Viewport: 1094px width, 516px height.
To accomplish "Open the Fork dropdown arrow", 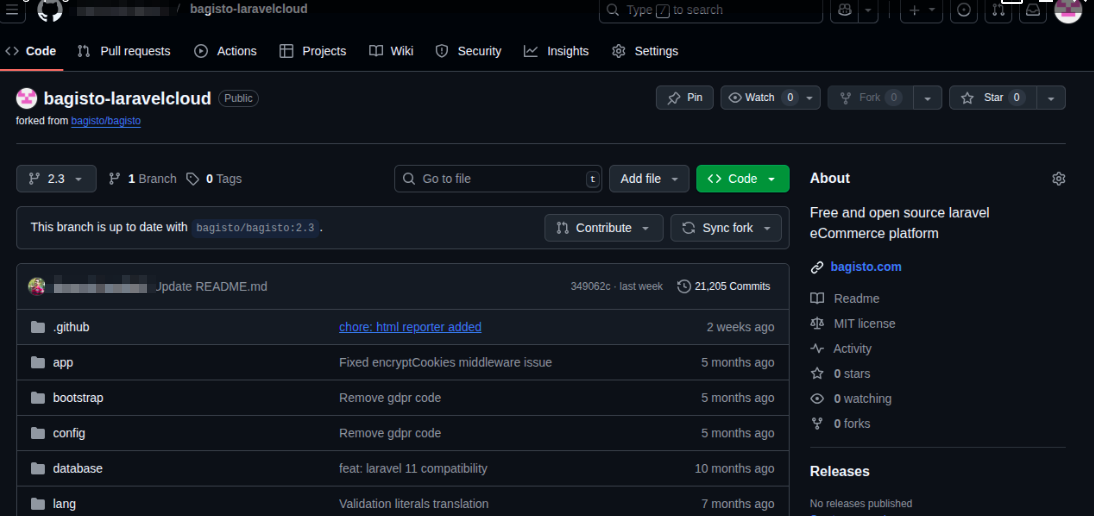I will (x=927, y=98).
